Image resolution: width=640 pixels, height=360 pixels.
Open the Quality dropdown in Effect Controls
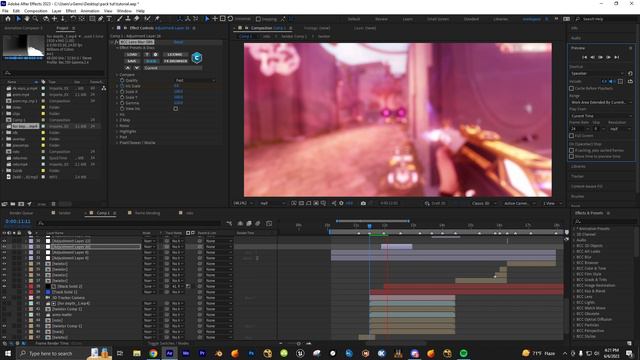click(195, 80)
